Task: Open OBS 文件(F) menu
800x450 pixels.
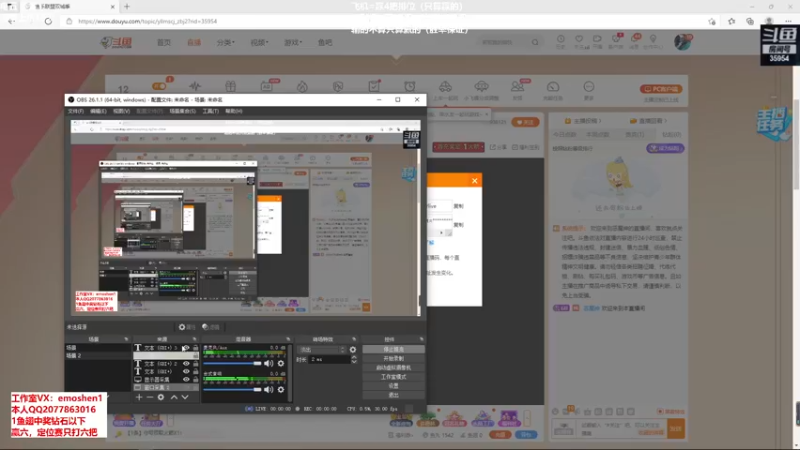Action: [x=76, y=111]
